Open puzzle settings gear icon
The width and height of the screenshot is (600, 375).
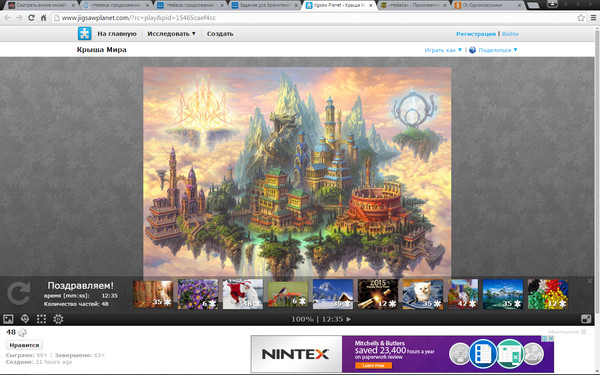[58, 319]
